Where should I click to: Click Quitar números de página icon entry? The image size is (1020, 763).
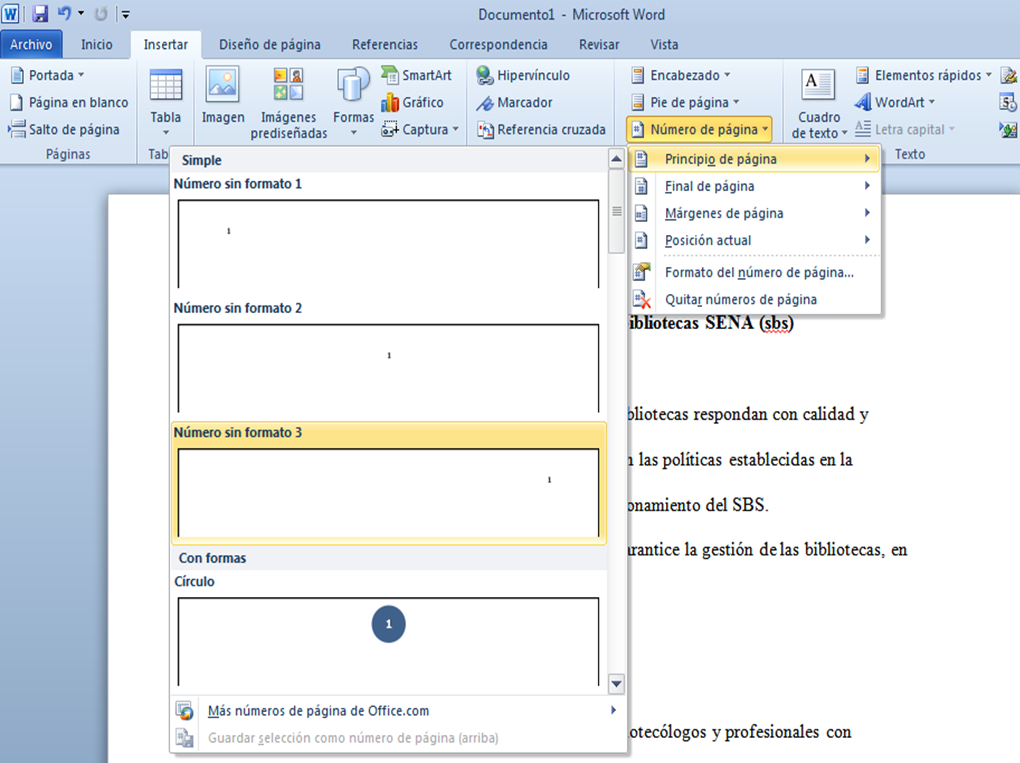coord(755,299)
